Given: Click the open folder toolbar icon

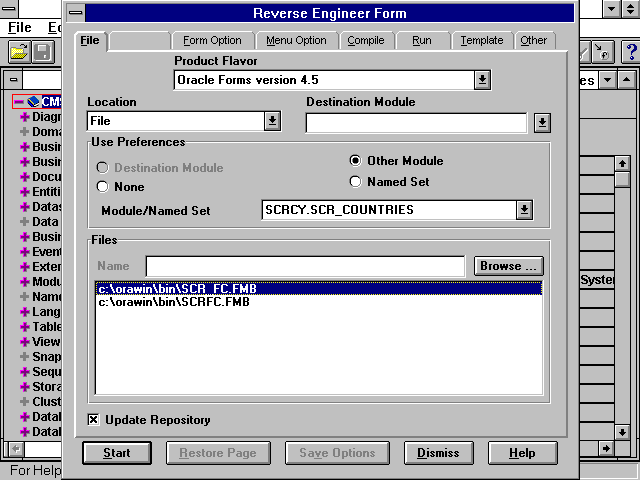Looking at the screenshot, I should [x=18, y=51].
